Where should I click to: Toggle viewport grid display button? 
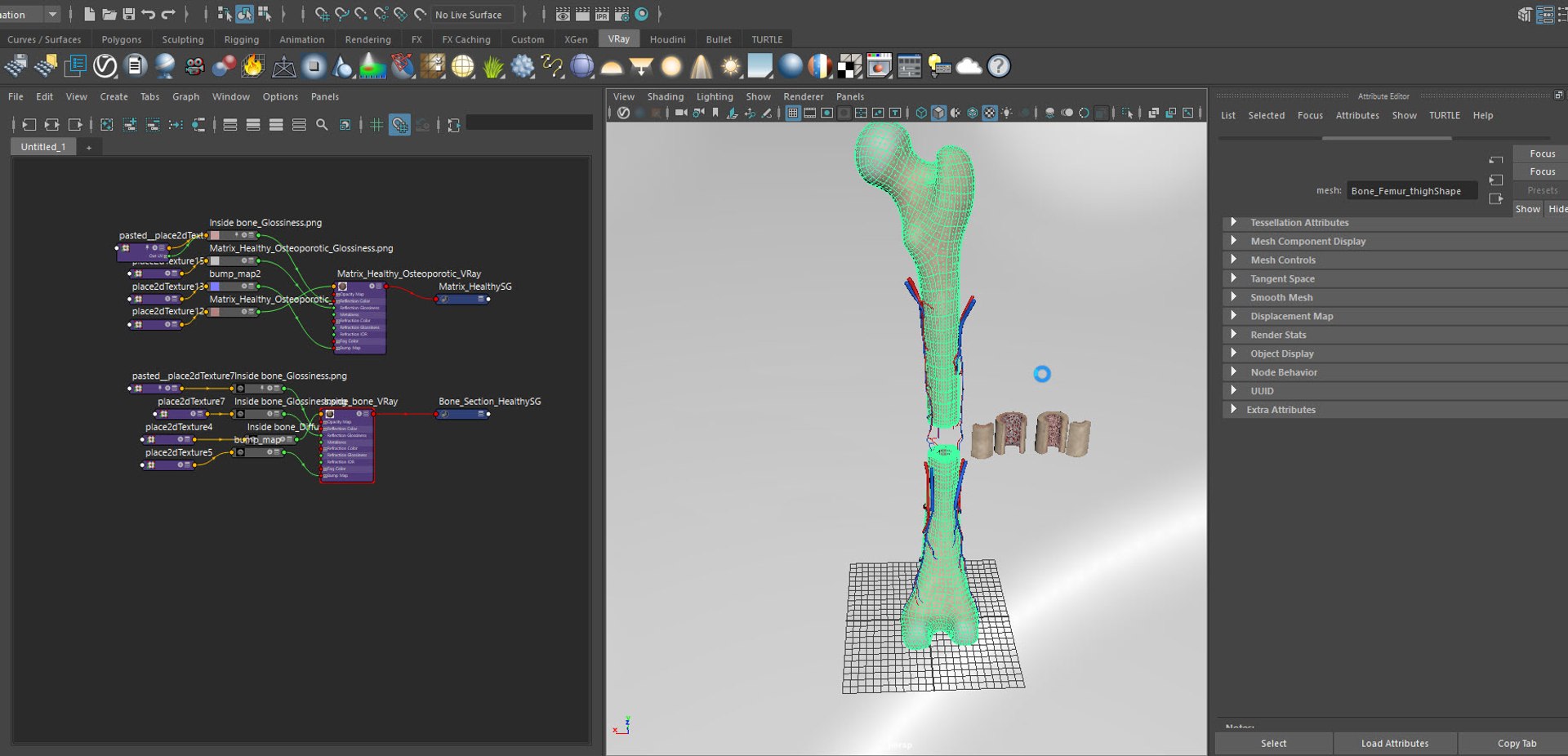[792, 113]
